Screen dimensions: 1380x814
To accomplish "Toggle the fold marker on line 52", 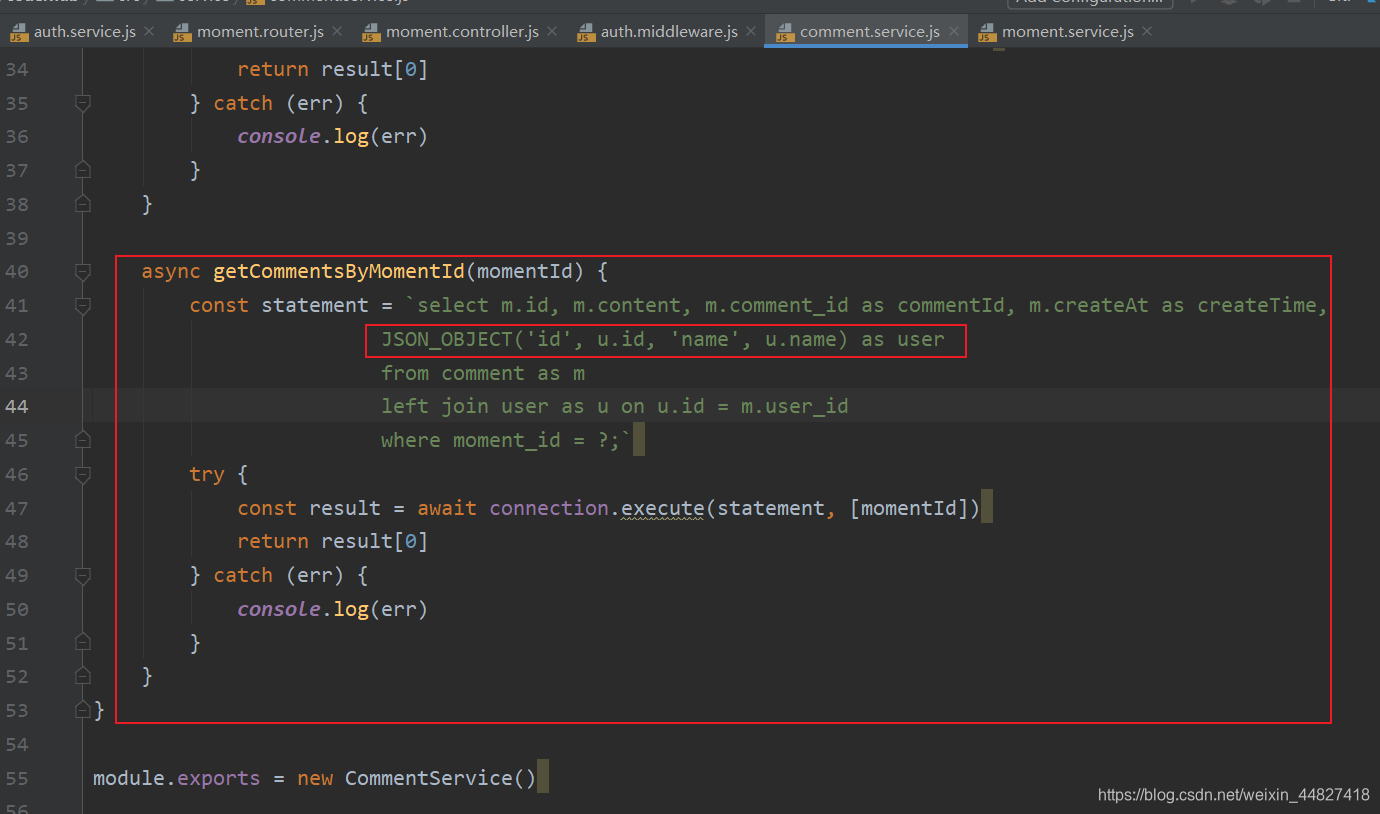I will click(x=83, y=677).
